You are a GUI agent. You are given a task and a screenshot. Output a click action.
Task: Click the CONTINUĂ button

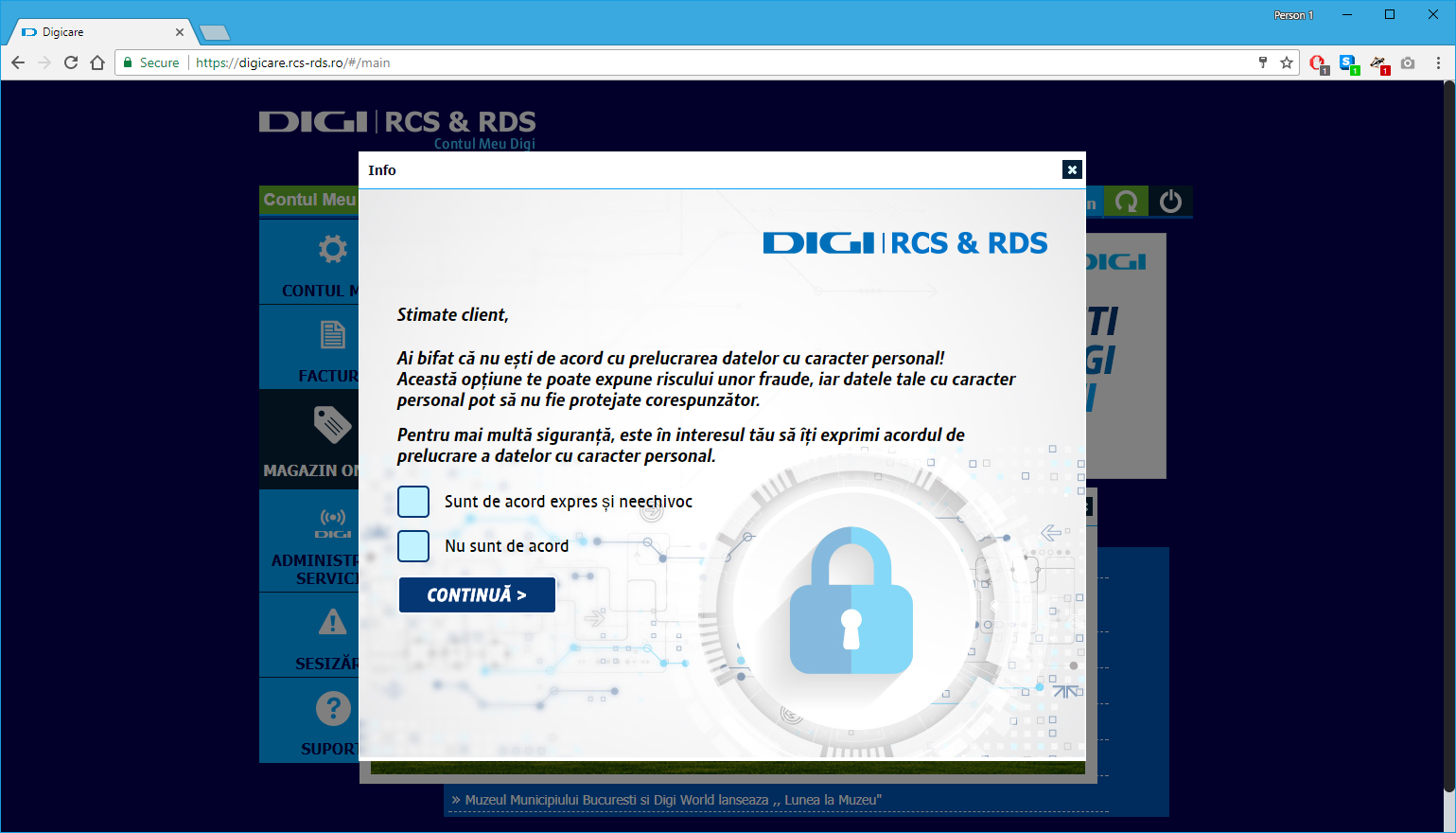coord(477,594)
